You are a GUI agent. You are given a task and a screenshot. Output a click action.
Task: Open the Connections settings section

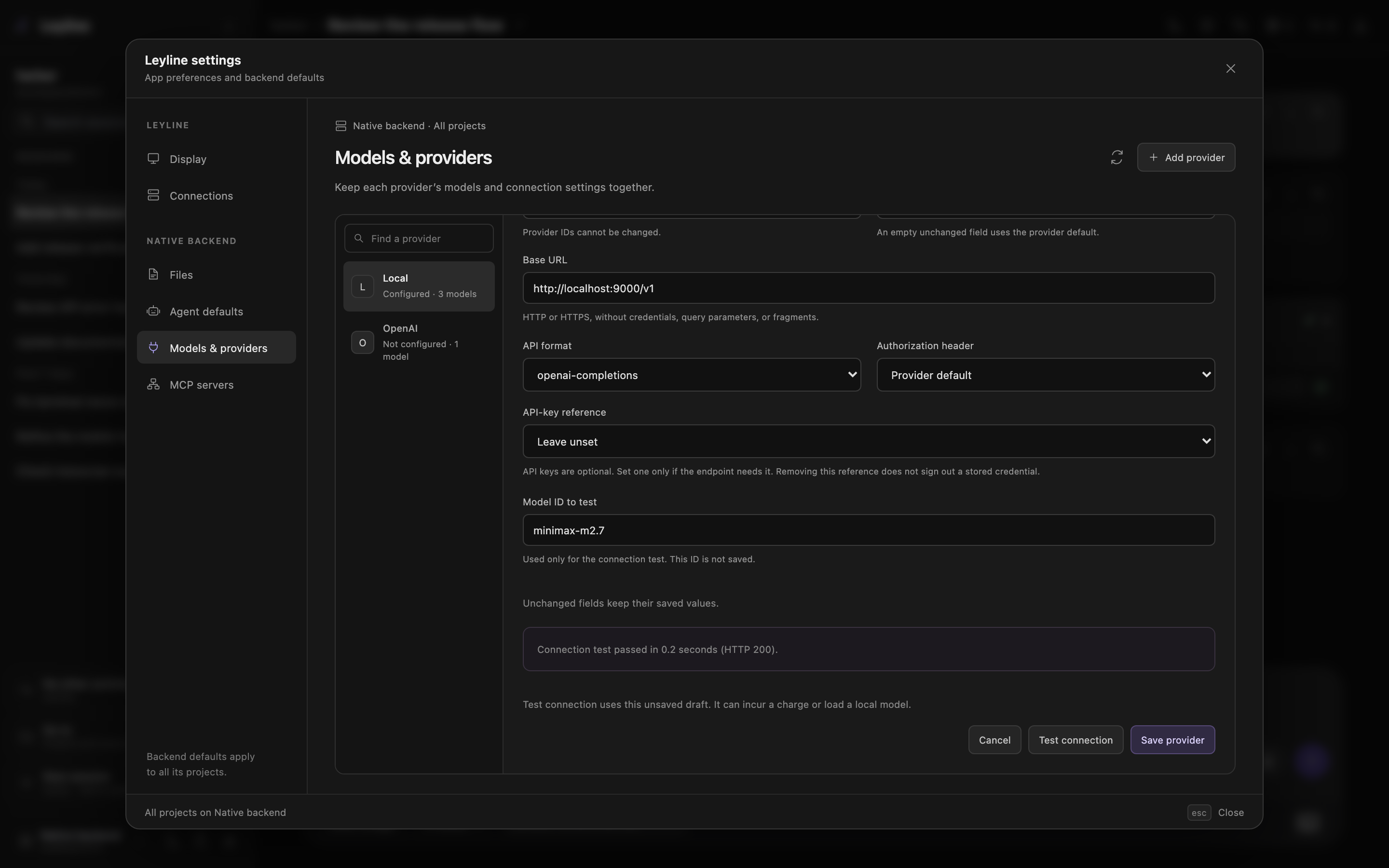coord(217,195)
